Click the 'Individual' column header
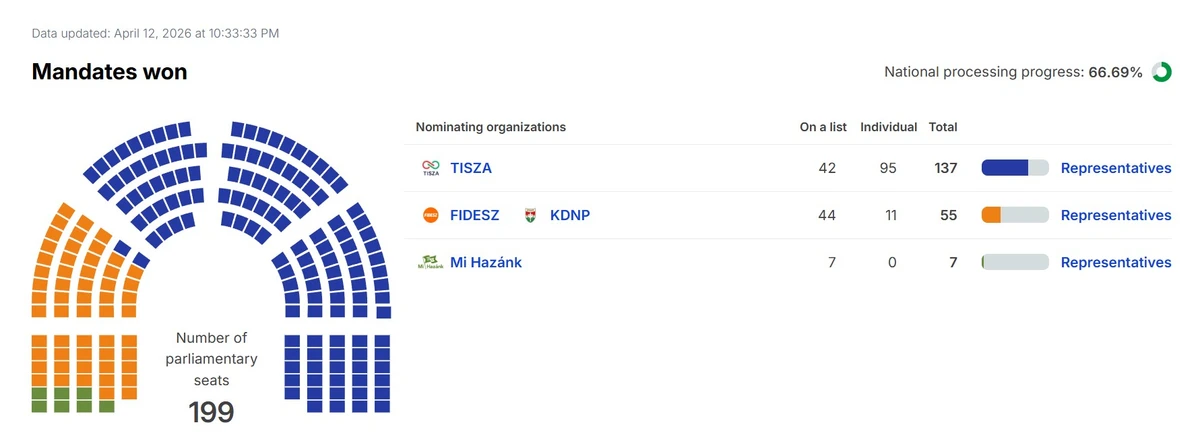The width and height of the screenshot is (1200, 445). click(x=888, y=127)
